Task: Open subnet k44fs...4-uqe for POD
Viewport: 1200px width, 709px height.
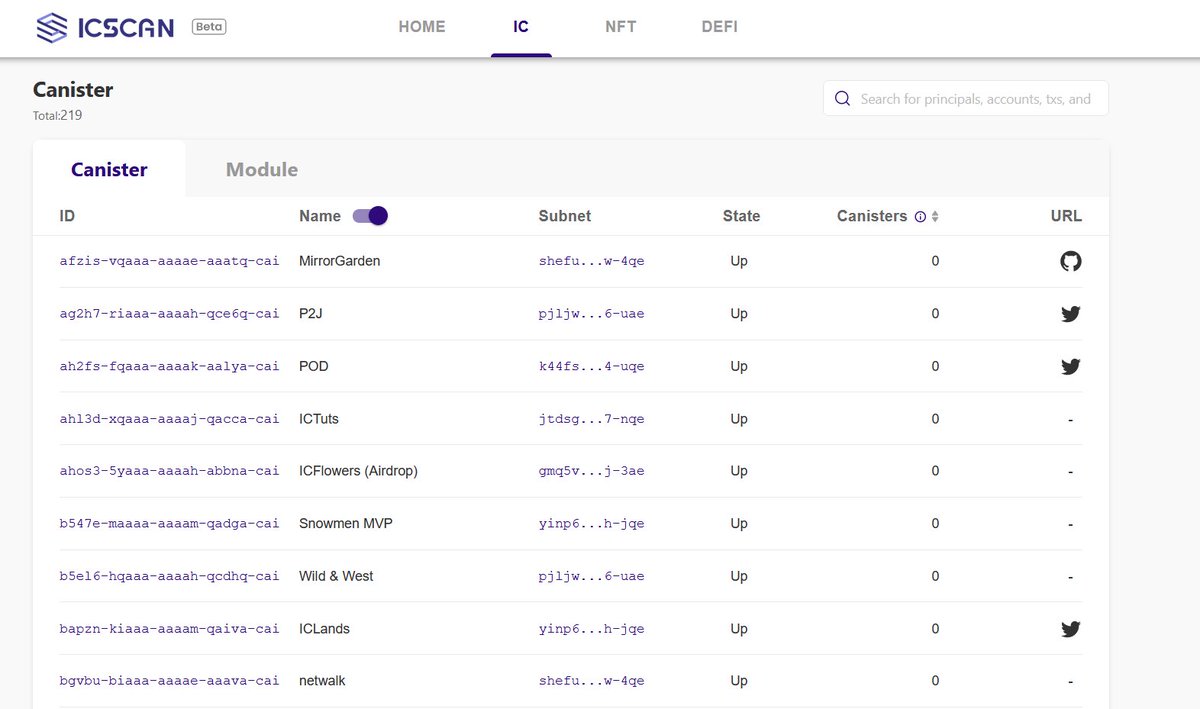Action: click(x=591, y=366)
